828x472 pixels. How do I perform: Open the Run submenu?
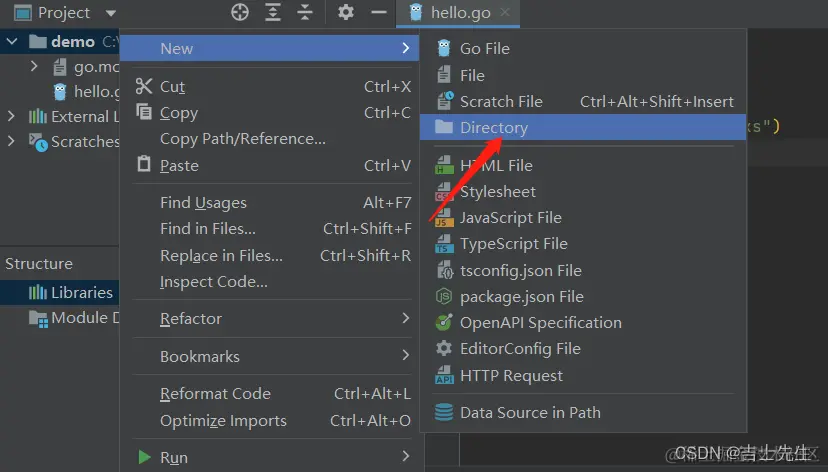(269, 457)
